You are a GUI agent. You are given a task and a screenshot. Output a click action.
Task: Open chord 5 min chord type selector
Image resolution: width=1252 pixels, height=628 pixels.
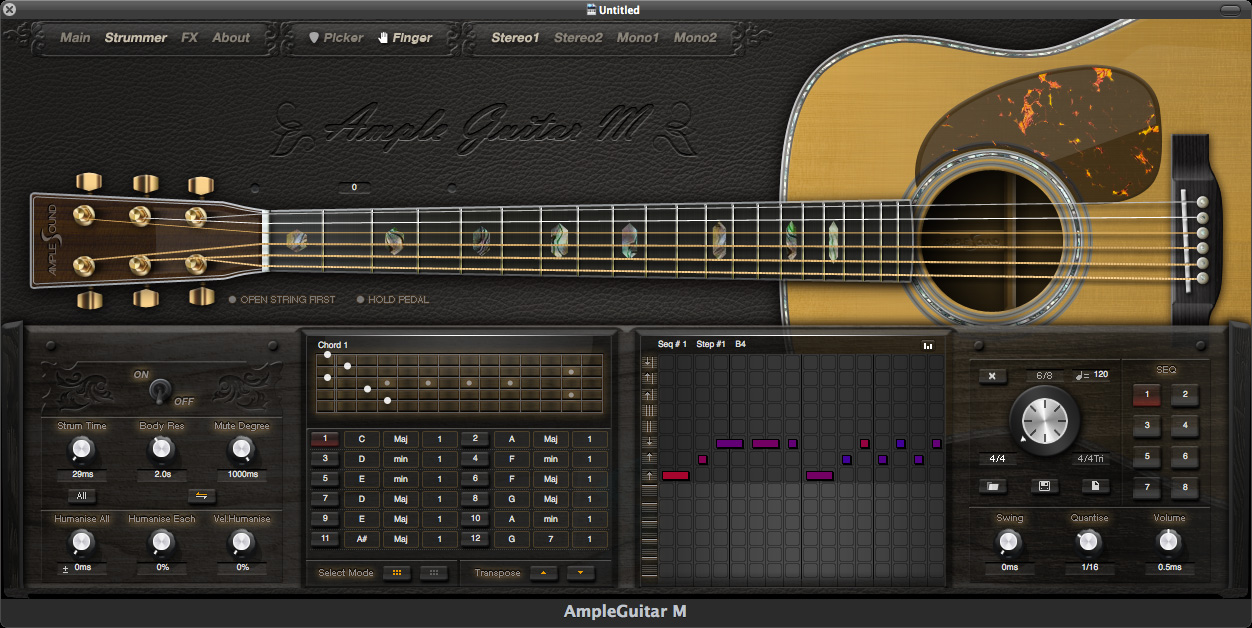[400, 479]
